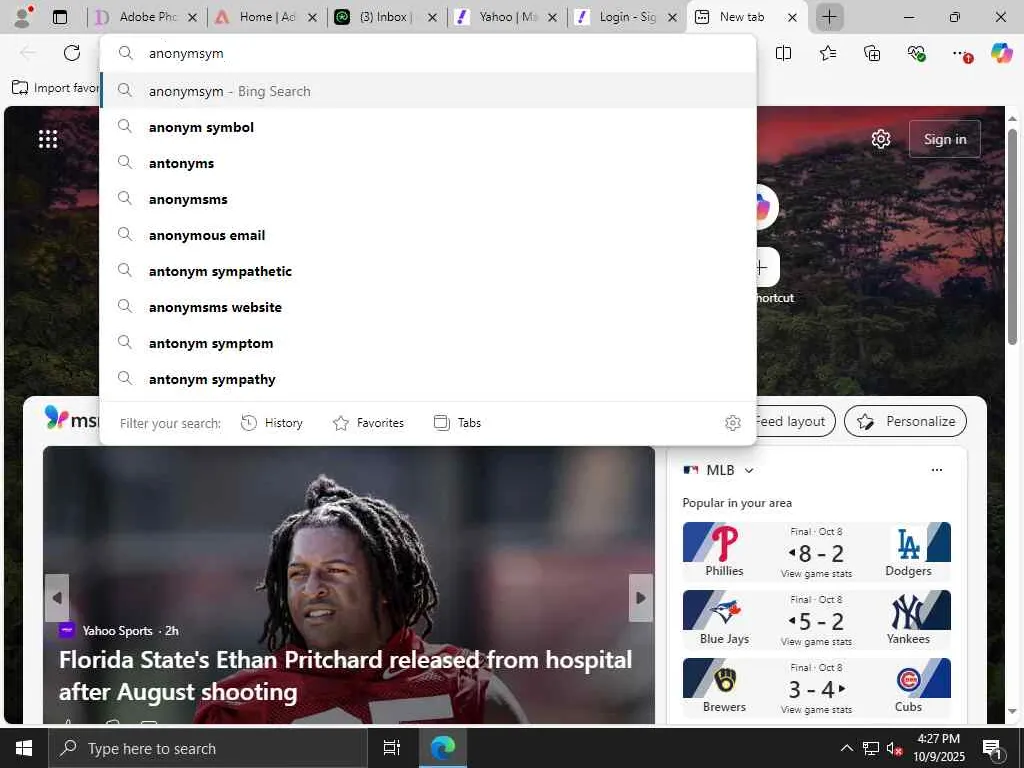Choose the antonym sympathy suggestion
Image resolution: width=1024 pixels, height=768 pixels.
428,379
